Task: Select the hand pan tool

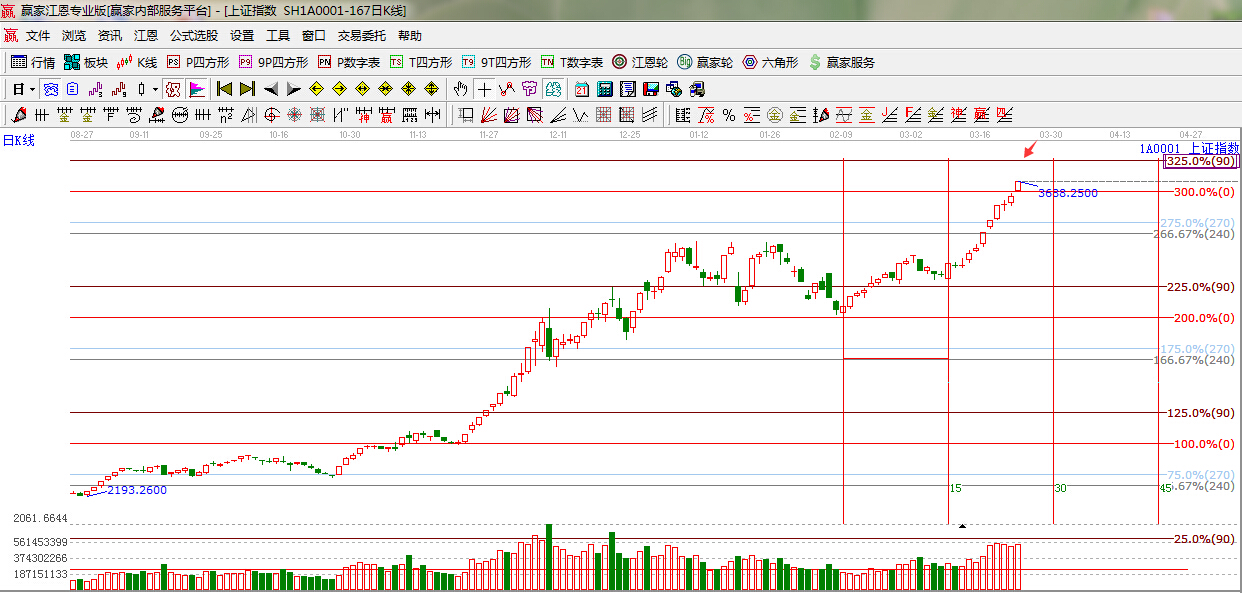Action: click(460, 89)
